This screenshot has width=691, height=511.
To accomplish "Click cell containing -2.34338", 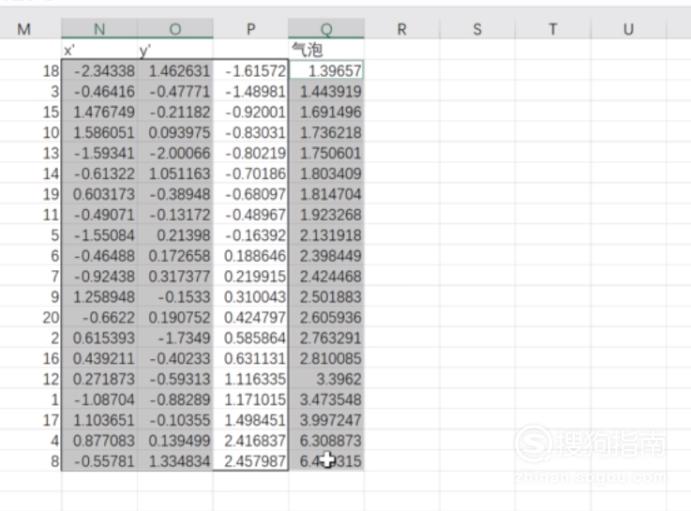I will (x=99, y=70).
